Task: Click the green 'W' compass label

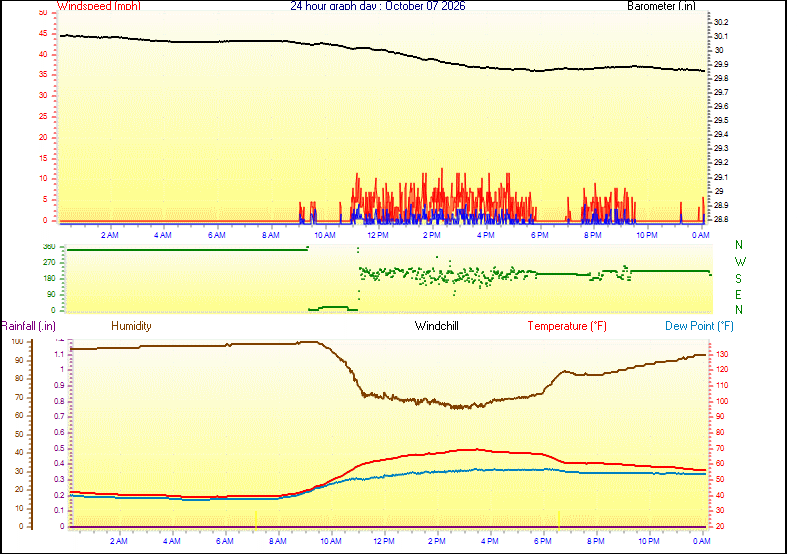Action: (x=740, y=262)
